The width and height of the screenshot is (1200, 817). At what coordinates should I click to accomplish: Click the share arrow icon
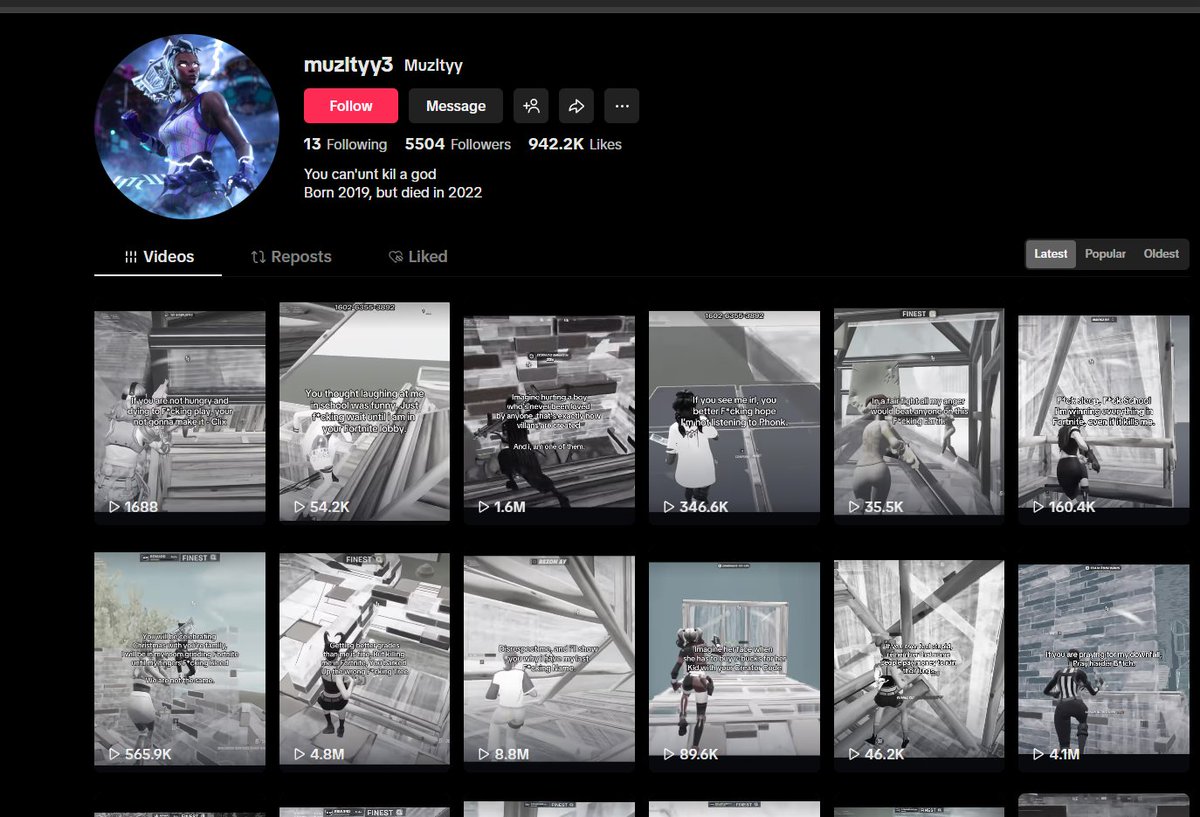click(x=577, y=106)
